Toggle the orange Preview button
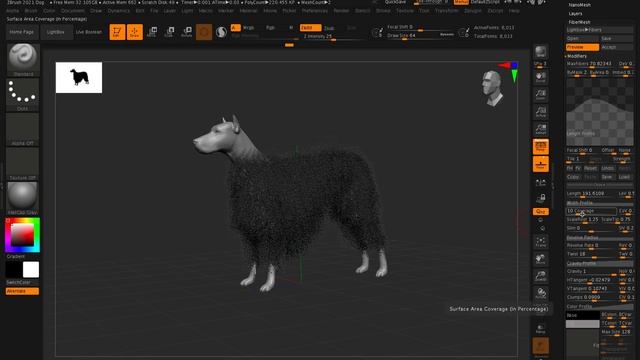The height and width of the screenshot is (360, 640). pyautogui.click(x=582, y=47)
